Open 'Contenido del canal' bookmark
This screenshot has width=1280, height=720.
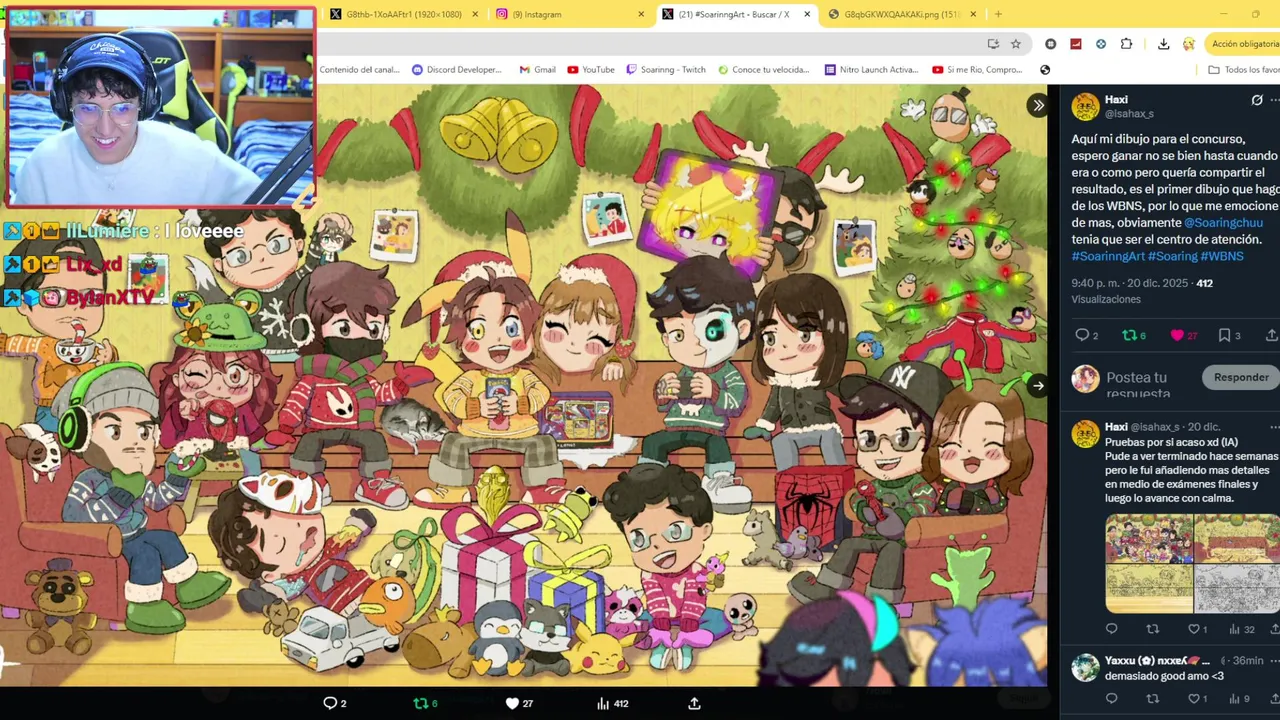point(359,70)
